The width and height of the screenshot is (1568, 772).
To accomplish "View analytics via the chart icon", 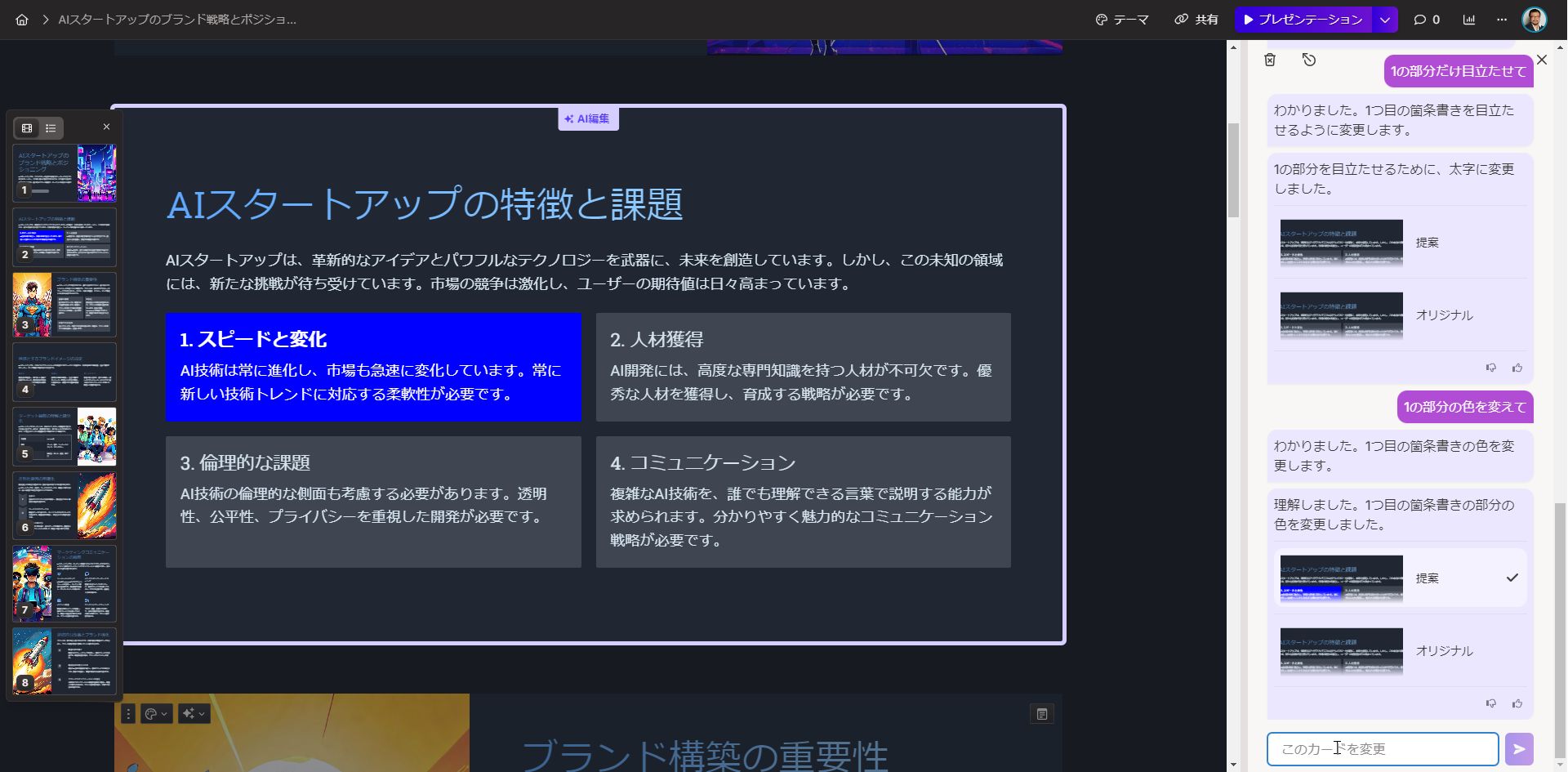I will click(1468, 19).
